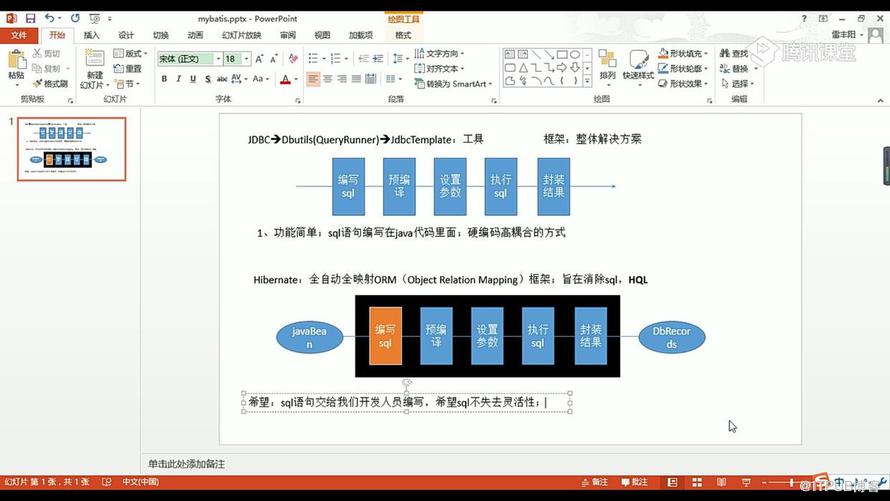Click the 形状填充 shape fill color button

click(x=683, y=53)
